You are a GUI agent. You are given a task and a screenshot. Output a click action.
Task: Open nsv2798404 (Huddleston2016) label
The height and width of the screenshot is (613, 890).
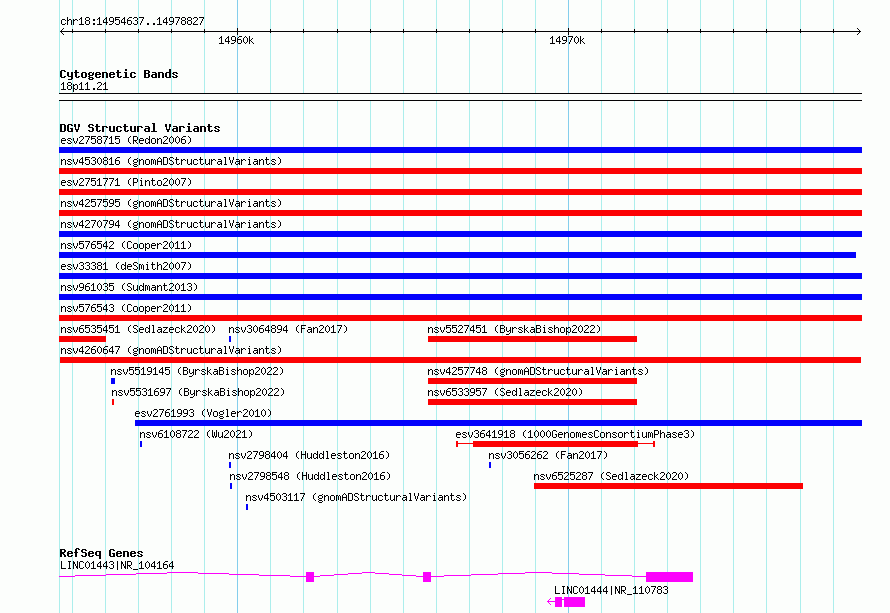[x=309, y=455]
